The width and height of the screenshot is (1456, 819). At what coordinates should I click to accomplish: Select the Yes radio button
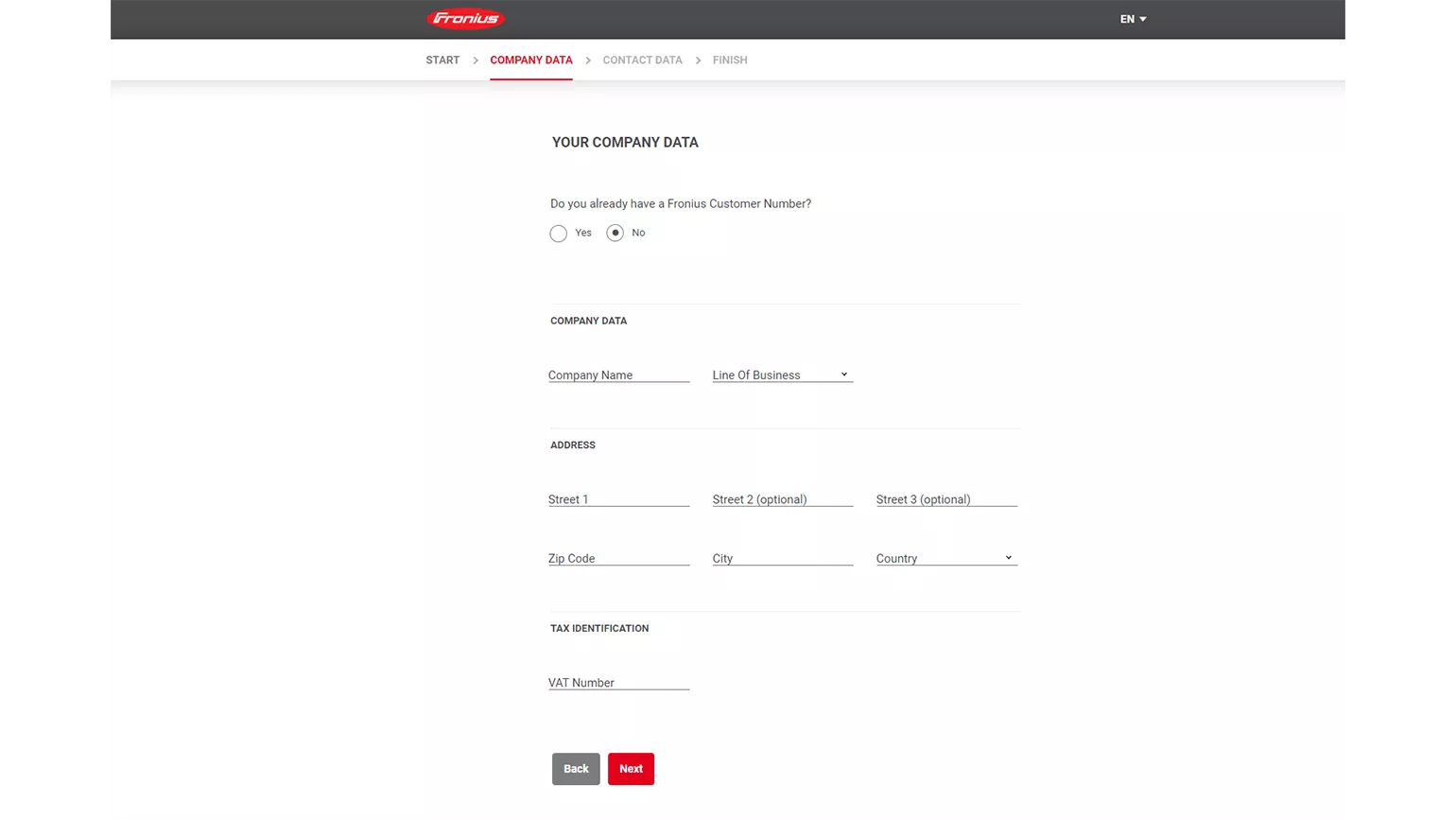pyautogui.click(x=559, y=233)
